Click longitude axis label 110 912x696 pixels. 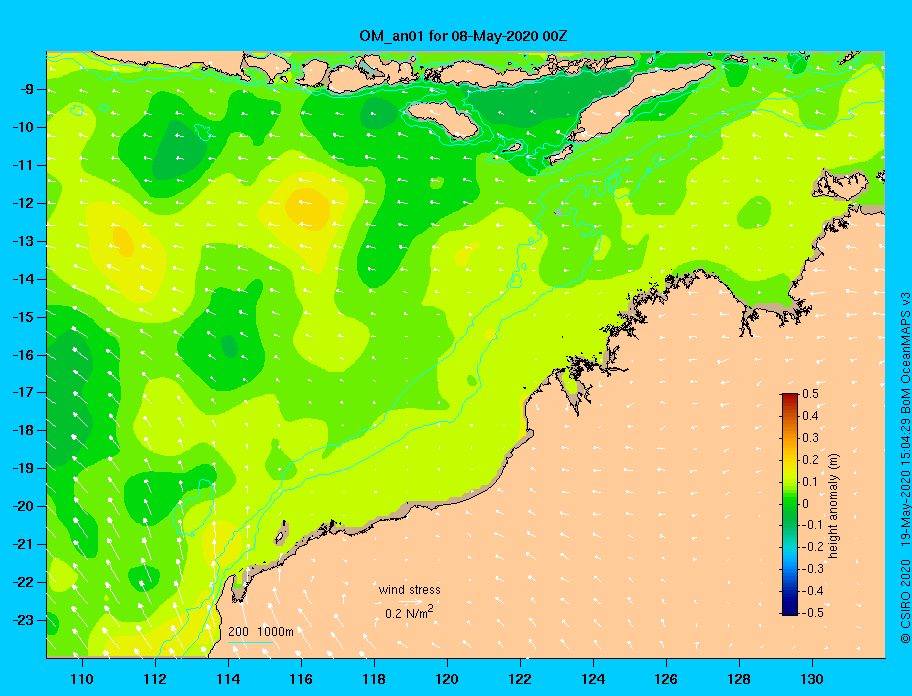click(82, 679)
